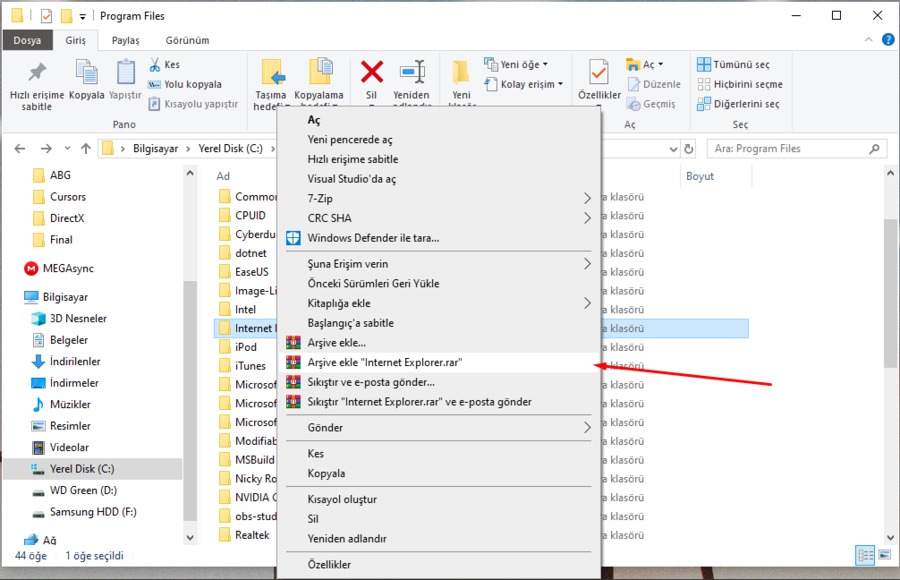The image size is (900, 580).
Task: Select Müzikler in the navigation pane
Action: coord(61,404)
